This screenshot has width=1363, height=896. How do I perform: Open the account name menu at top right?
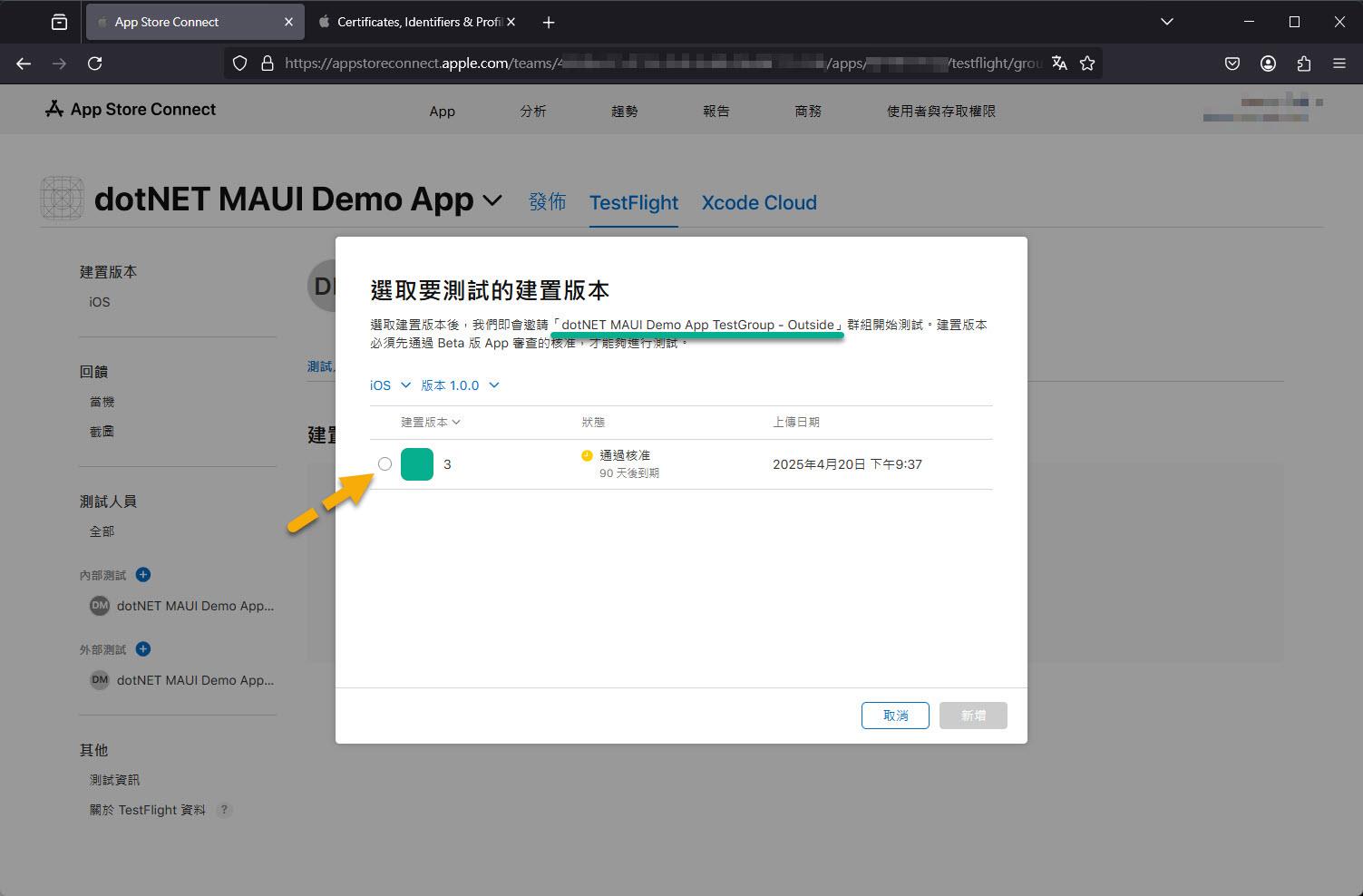coord(1262,110)
